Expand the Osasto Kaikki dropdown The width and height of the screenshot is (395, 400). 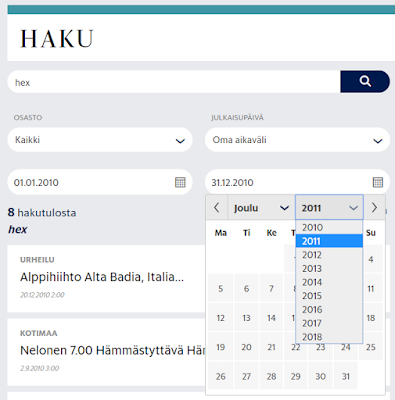pyautogui.click(x=100, y=140)
